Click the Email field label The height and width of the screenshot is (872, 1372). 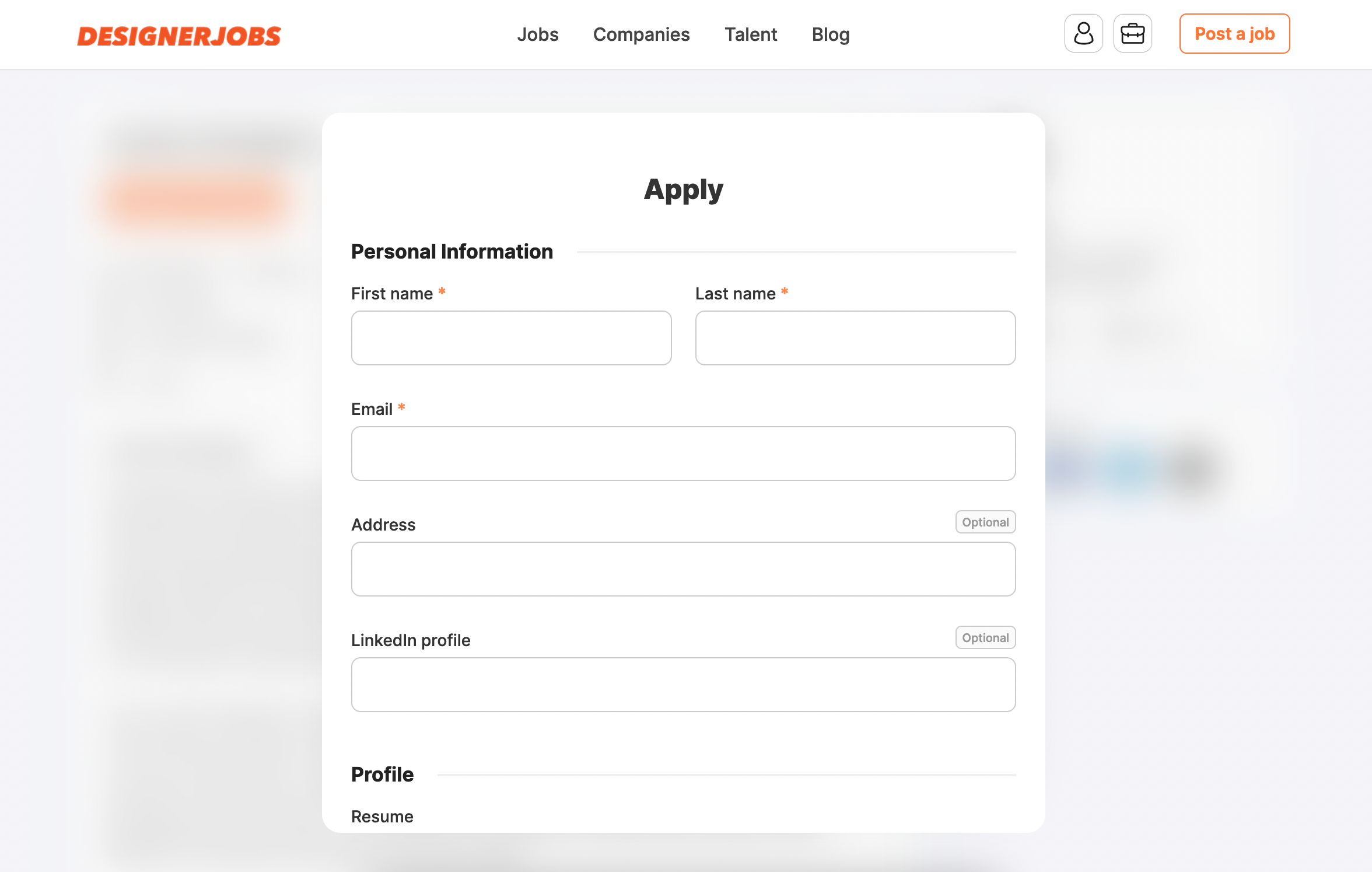[x=372, y=409]
